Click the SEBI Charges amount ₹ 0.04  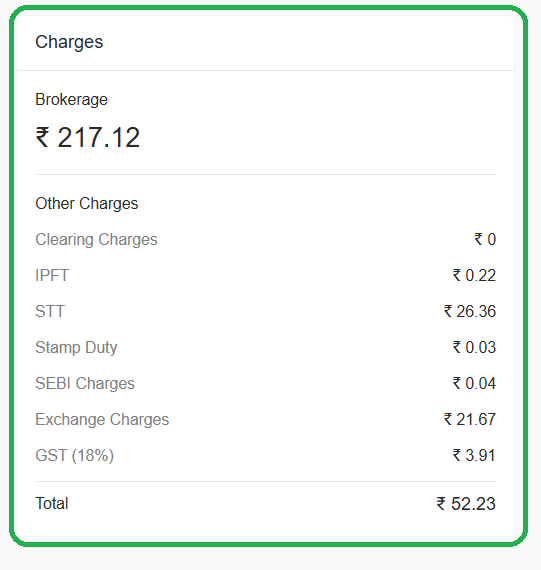point(474,383)
